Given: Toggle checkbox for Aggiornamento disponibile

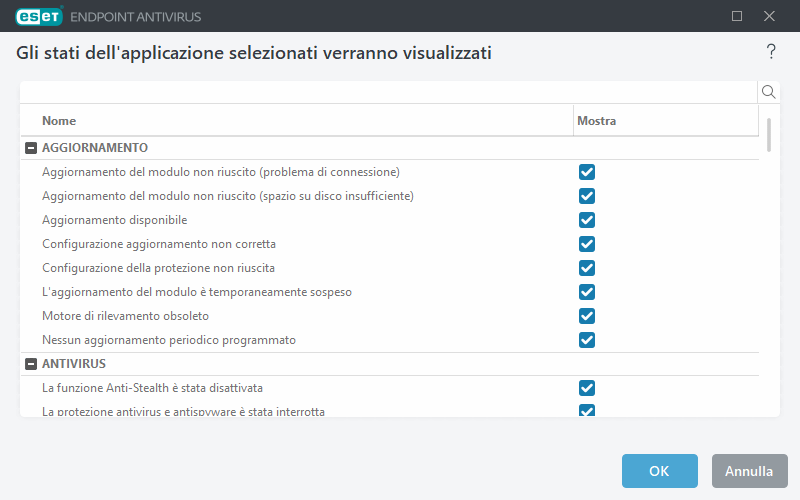Looking at the screenshot, I should [x=587, y=220].
